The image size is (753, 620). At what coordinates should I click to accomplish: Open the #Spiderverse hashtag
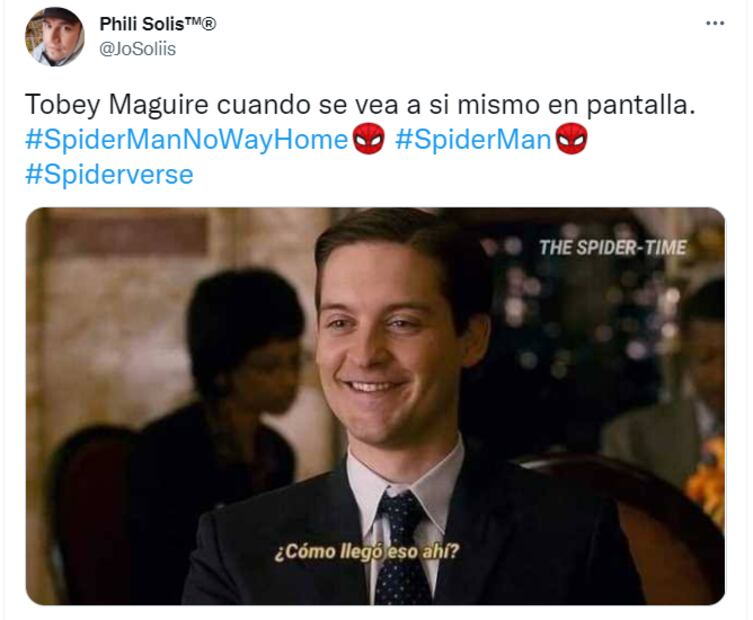pos(109,174)
